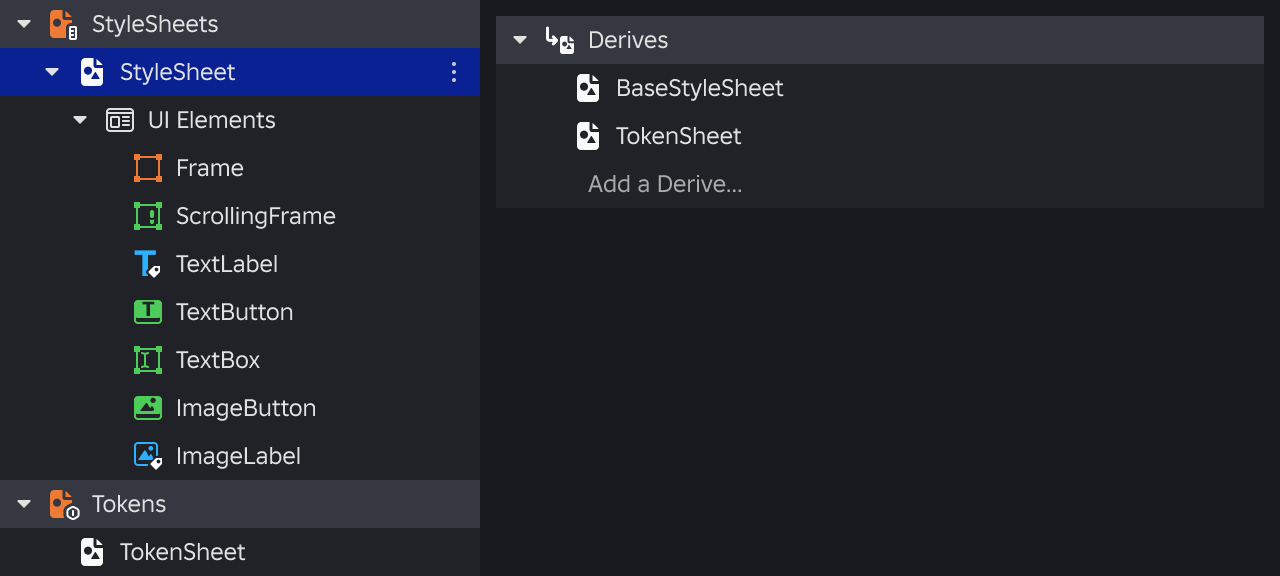Click the StyleSheet row icon
1280x576 pixels.
pyautogui.click(x=92, y=72)
